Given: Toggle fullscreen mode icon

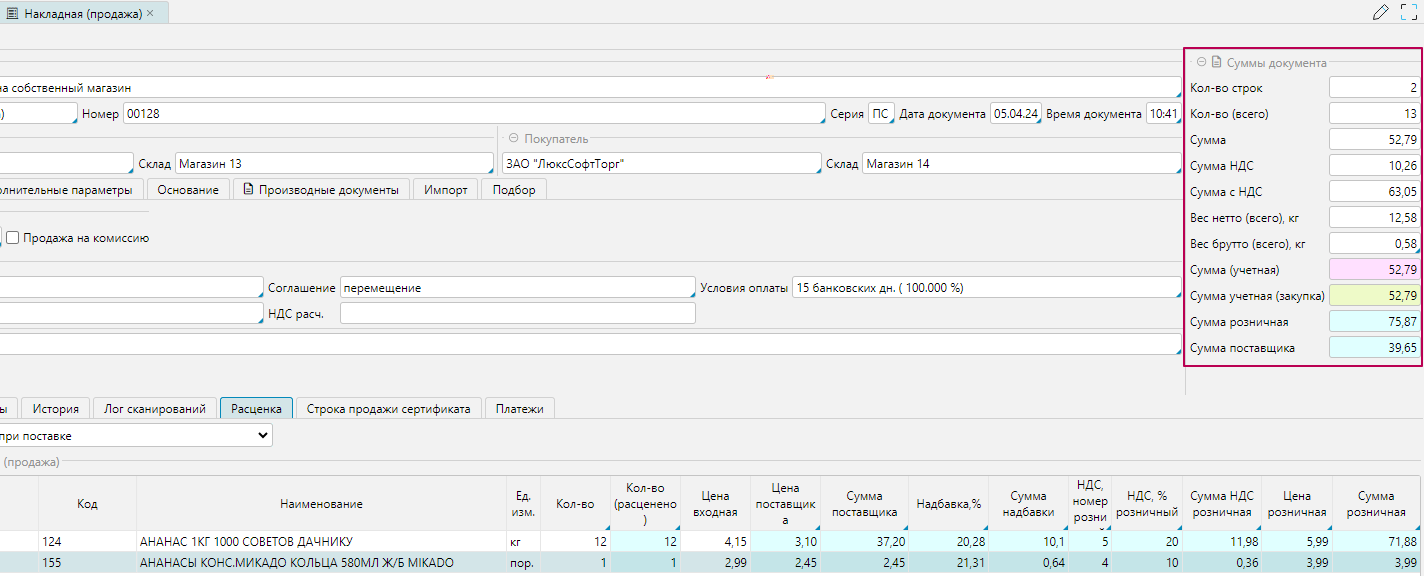Looking at the screenshot, I should 1409,12.
